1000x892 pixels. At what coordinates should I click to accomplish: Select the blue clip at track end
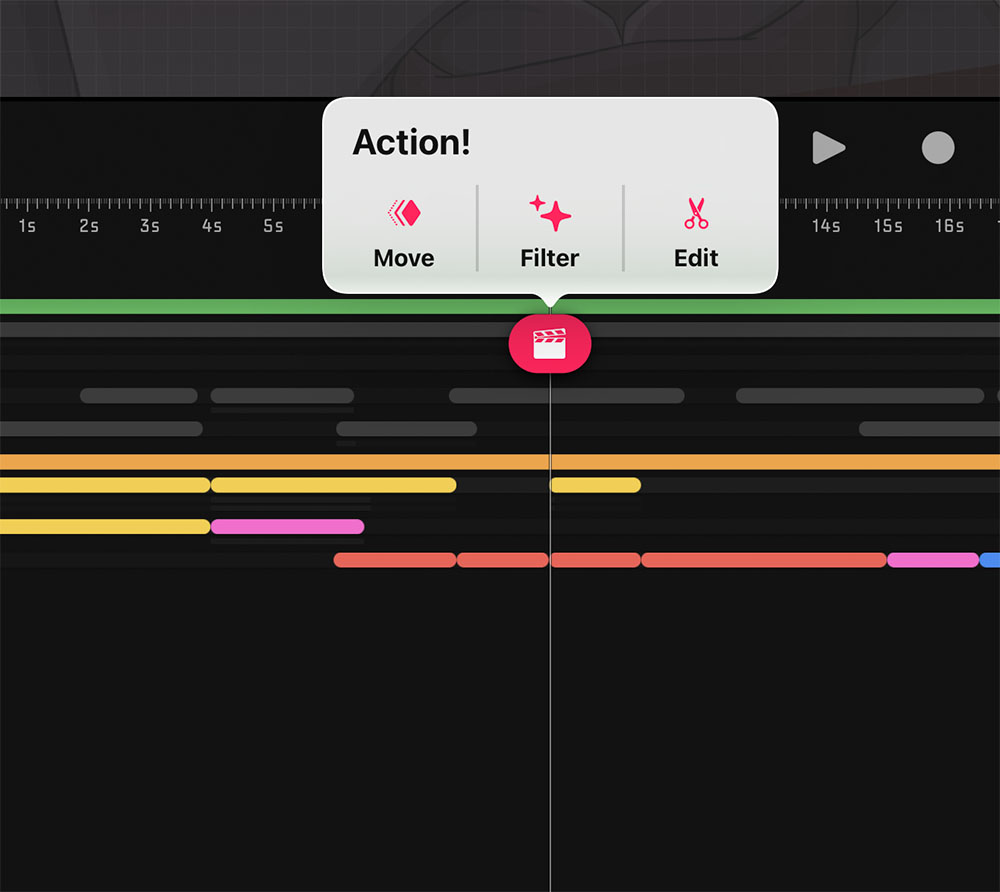point(991,560)
